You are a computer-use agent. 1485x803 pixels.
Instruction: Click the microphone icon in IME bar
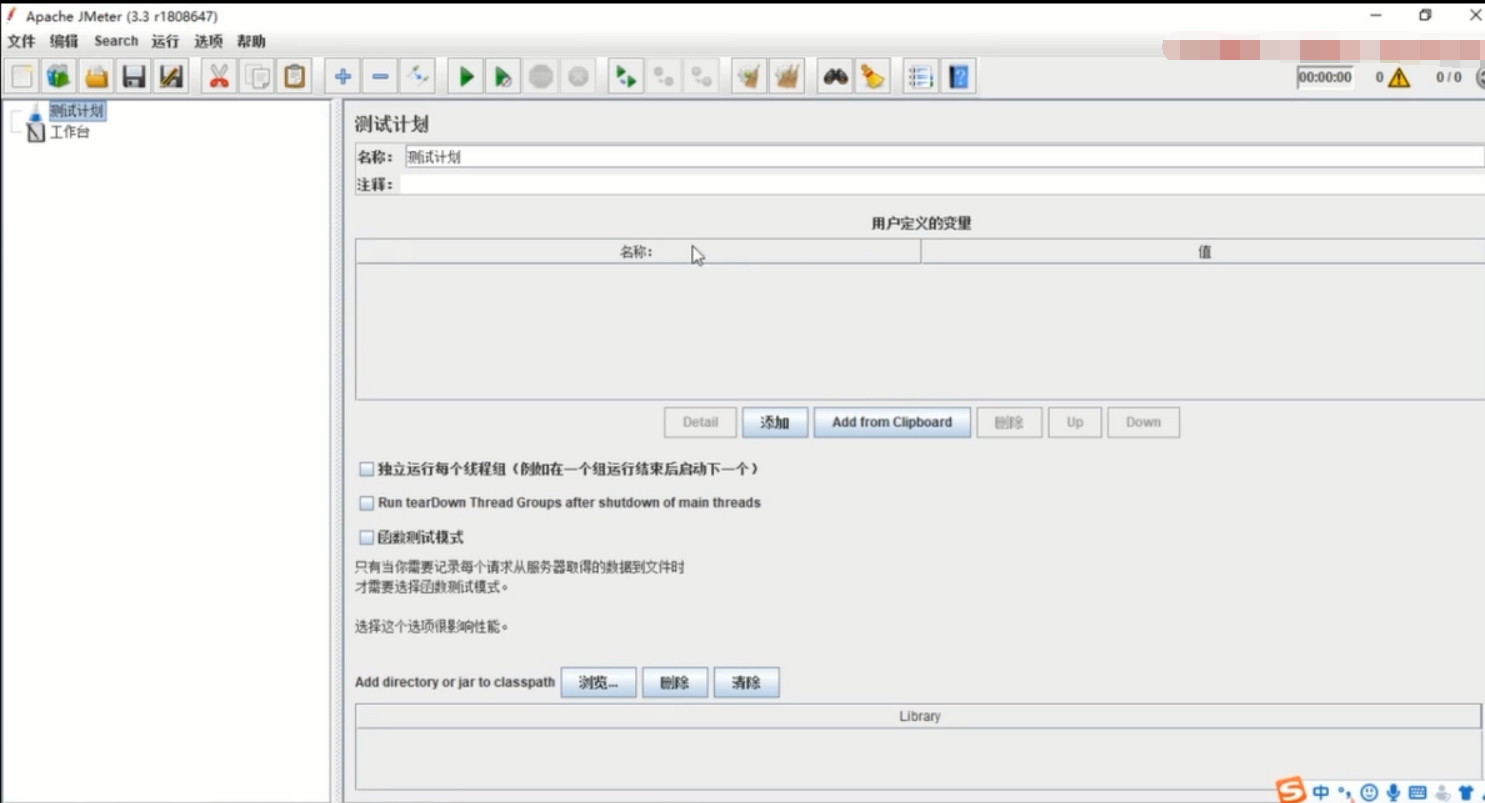[x=1393, y=792]
